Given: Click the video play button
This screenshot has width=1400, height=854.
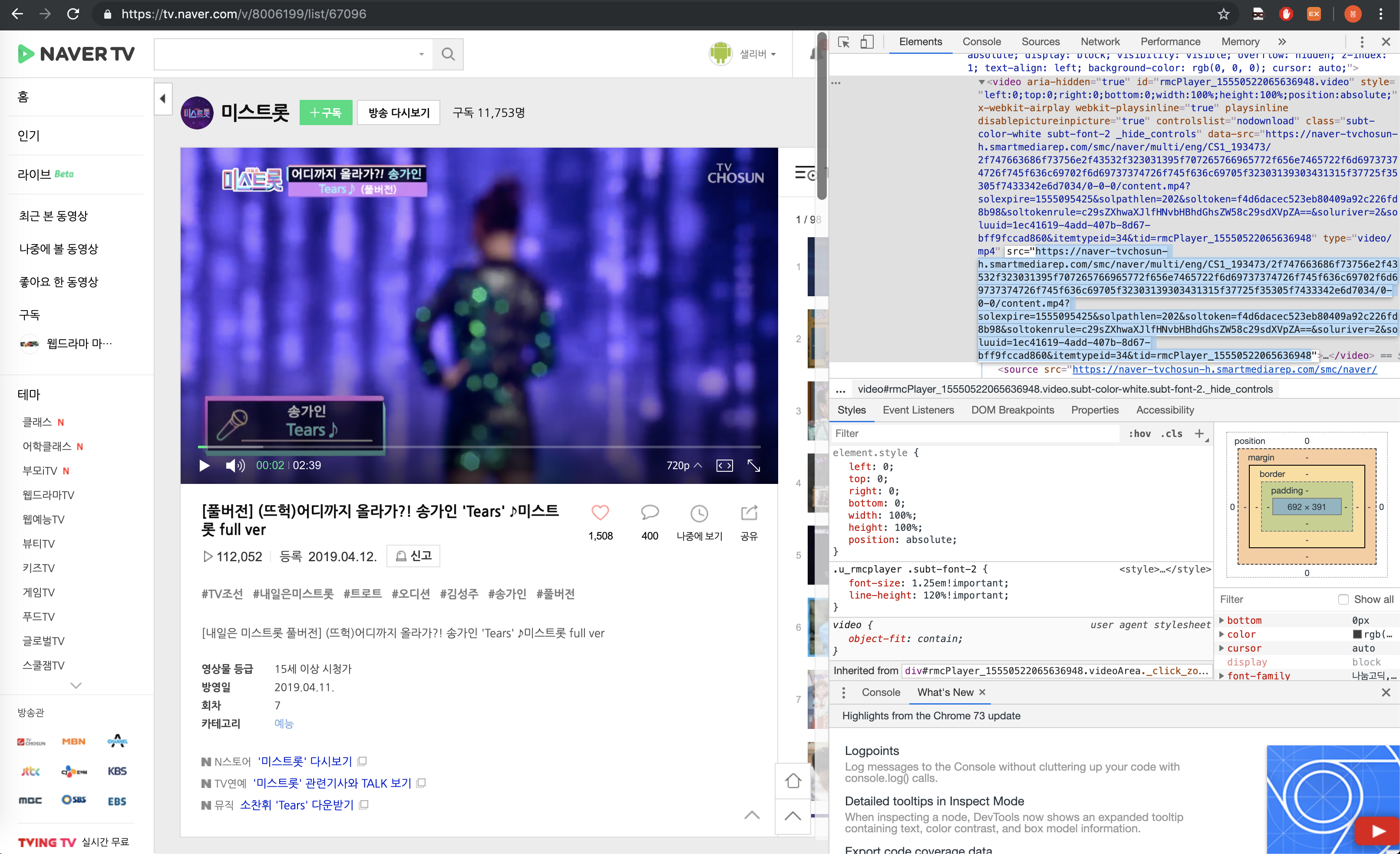Looking at the screenshot, I should click(x=205, y=465).
